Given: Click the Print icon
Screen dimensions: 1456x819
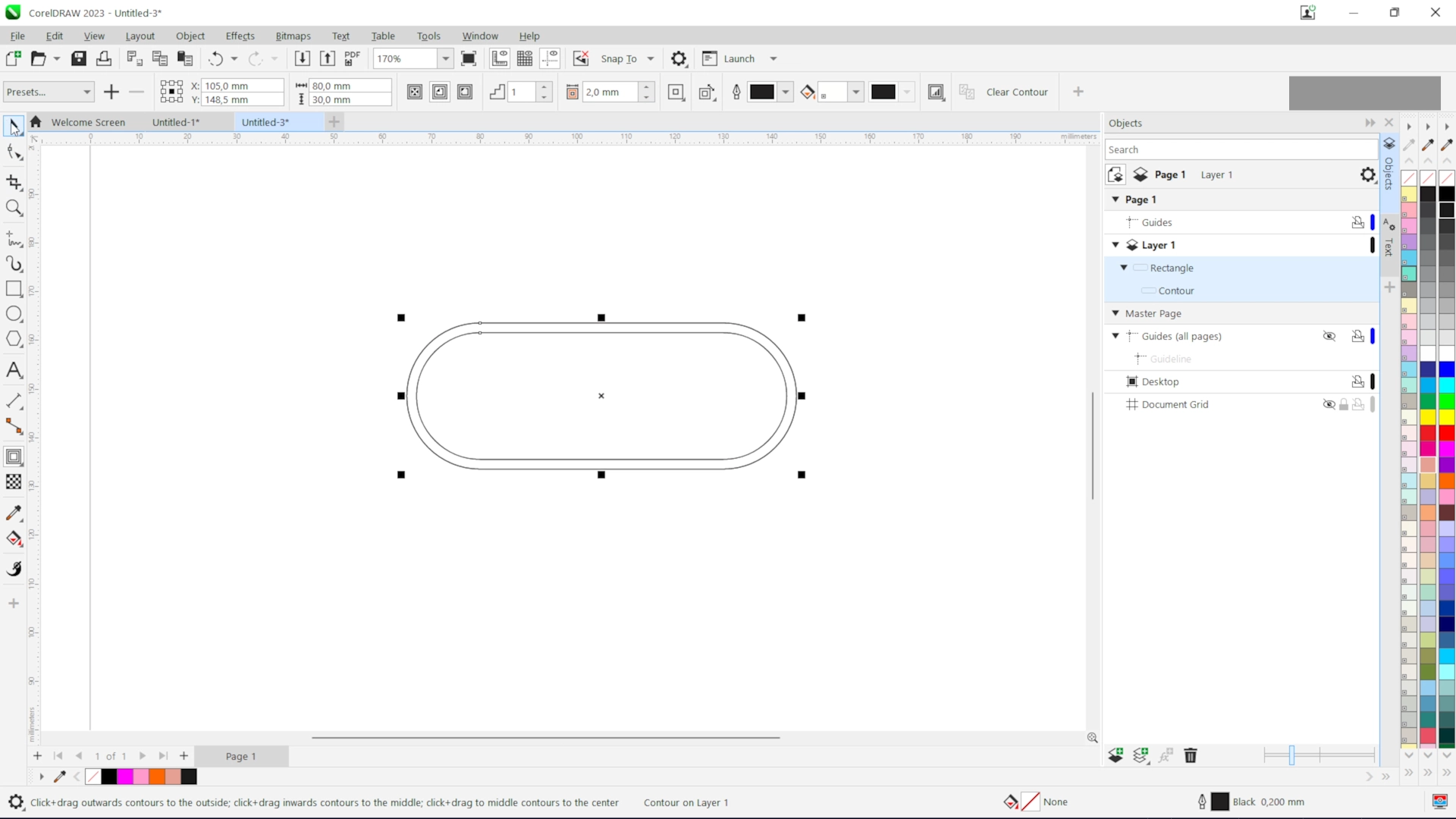Looking at the screenshot, I should click(104, 58).
